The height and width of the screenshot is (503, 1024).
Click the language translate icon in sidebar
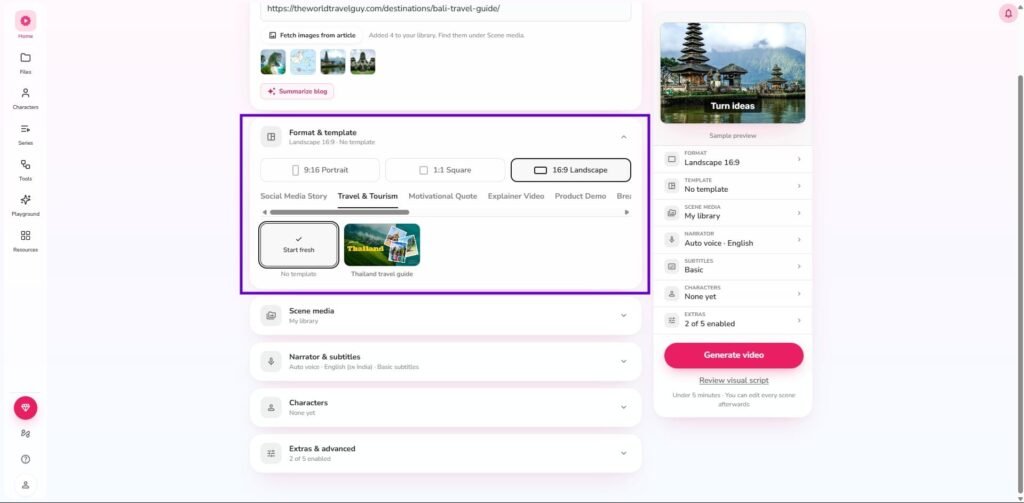pyautogui.click(x=25, y=433)
